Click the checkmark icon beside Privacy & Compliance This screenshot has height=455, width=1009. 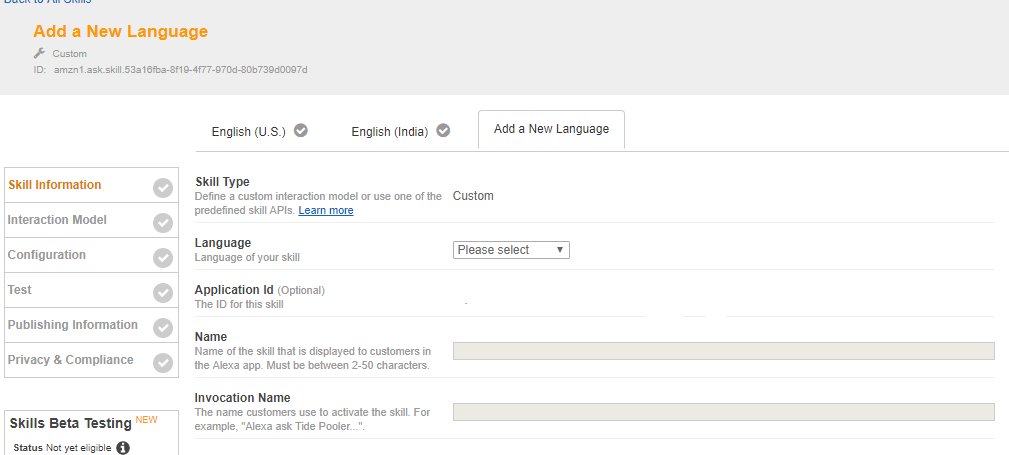click(x=163, y=362)
